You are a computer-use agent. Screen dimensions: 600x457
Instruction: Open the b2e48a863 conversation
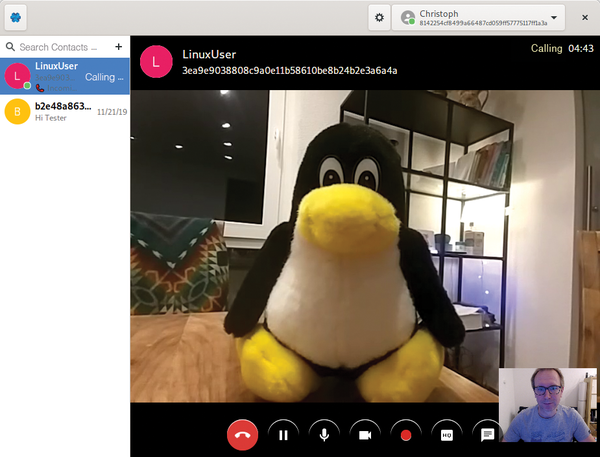pyautogui.click(x=65, y=112)
